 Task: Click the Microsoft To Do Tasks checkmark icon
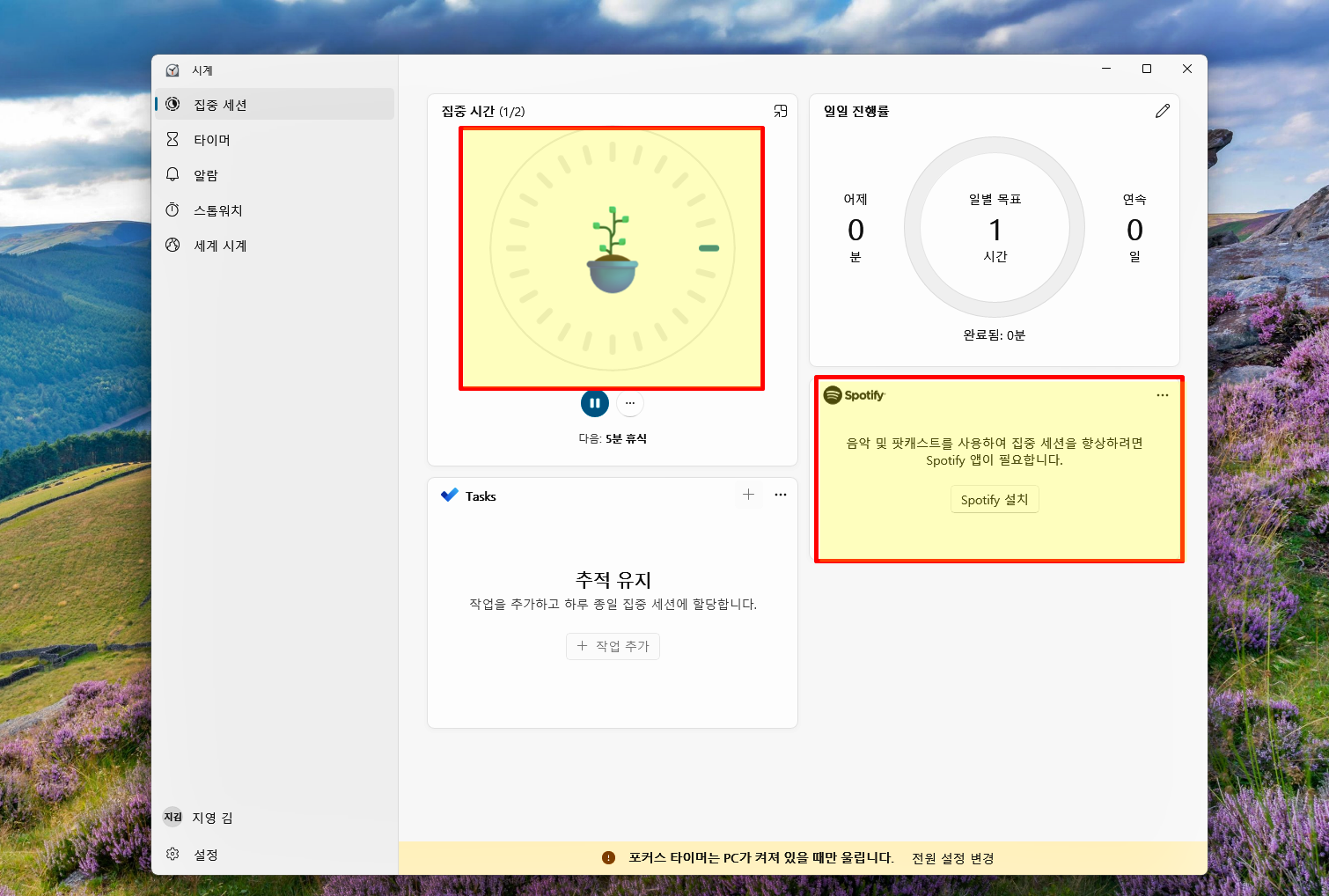click(450, 496)
